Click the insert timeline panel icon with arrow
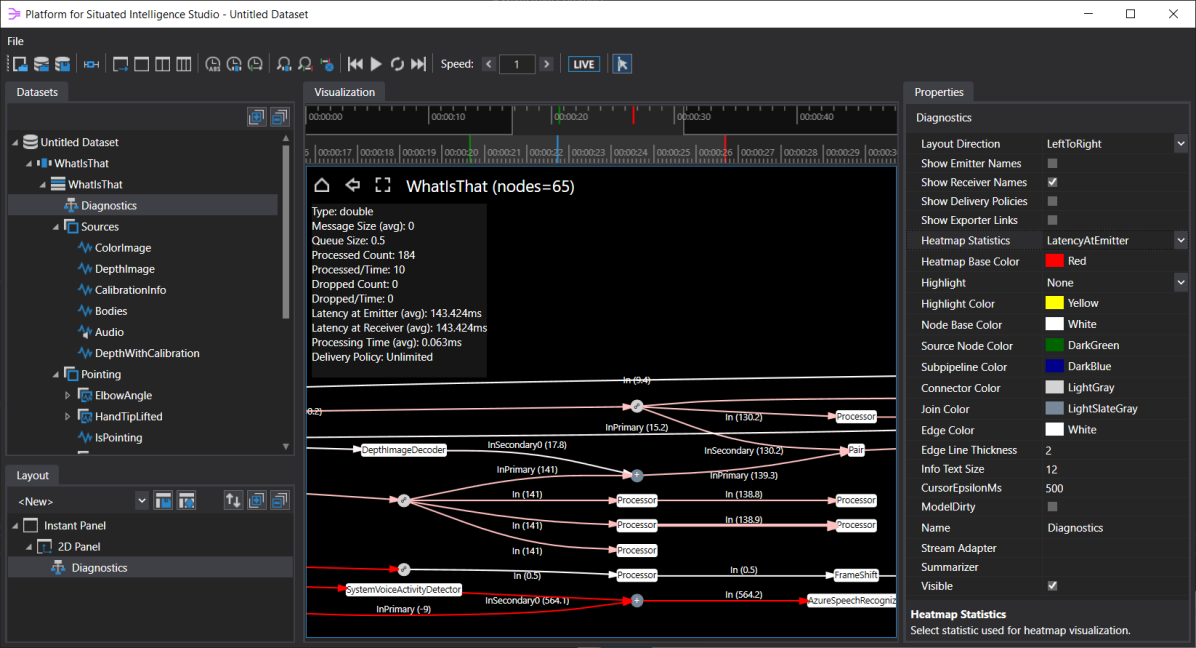Screen dimensions: 1196x648 [x=121, y=64]
